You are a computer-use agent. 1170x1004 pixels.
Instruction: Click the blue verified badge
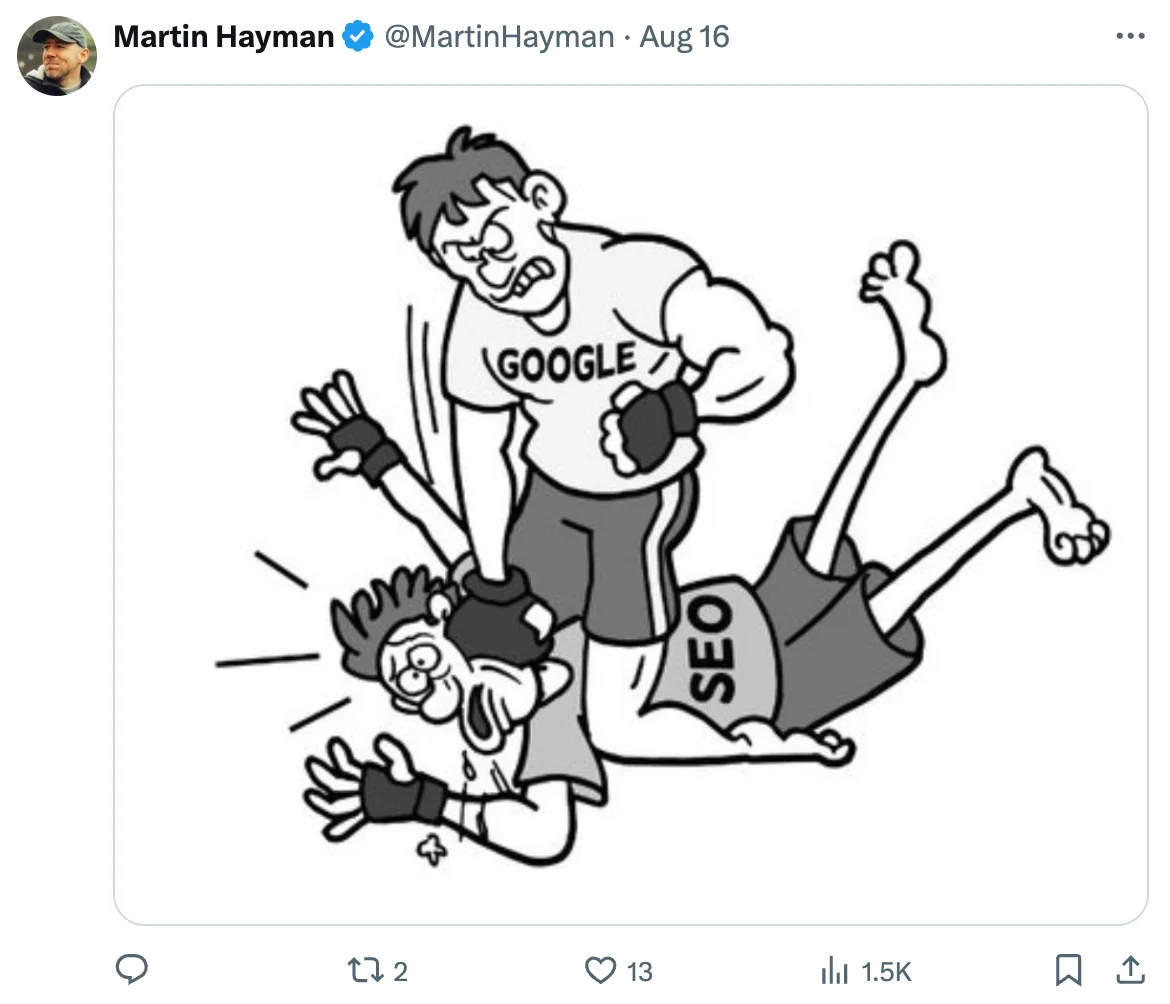pos(357,37)
